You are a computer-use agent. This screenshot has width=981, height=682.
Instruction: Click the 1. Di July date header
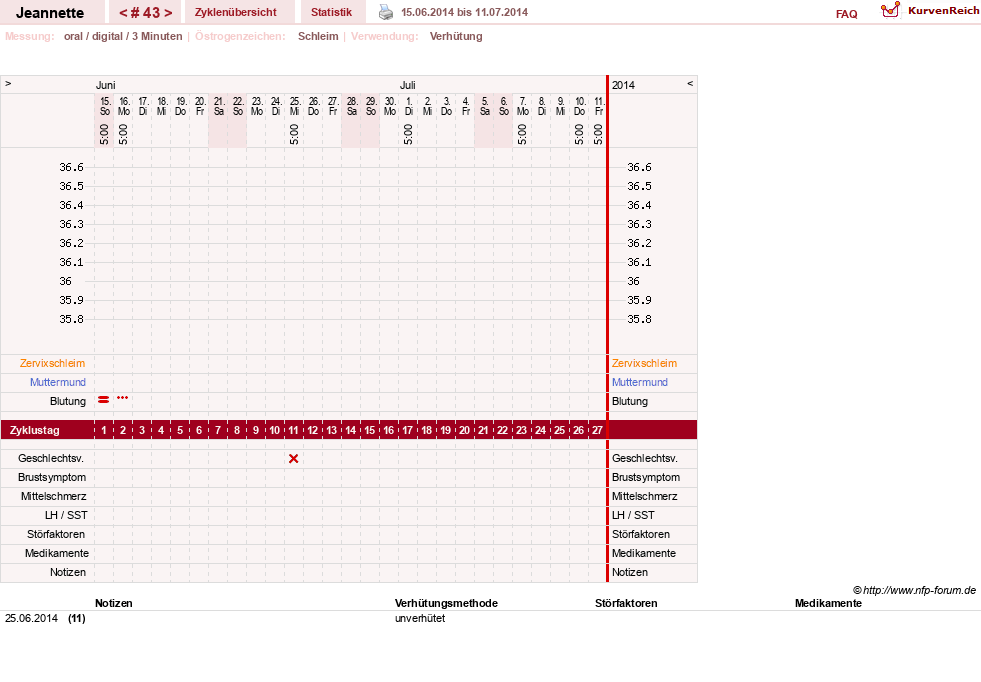click(x=409, y=106)
